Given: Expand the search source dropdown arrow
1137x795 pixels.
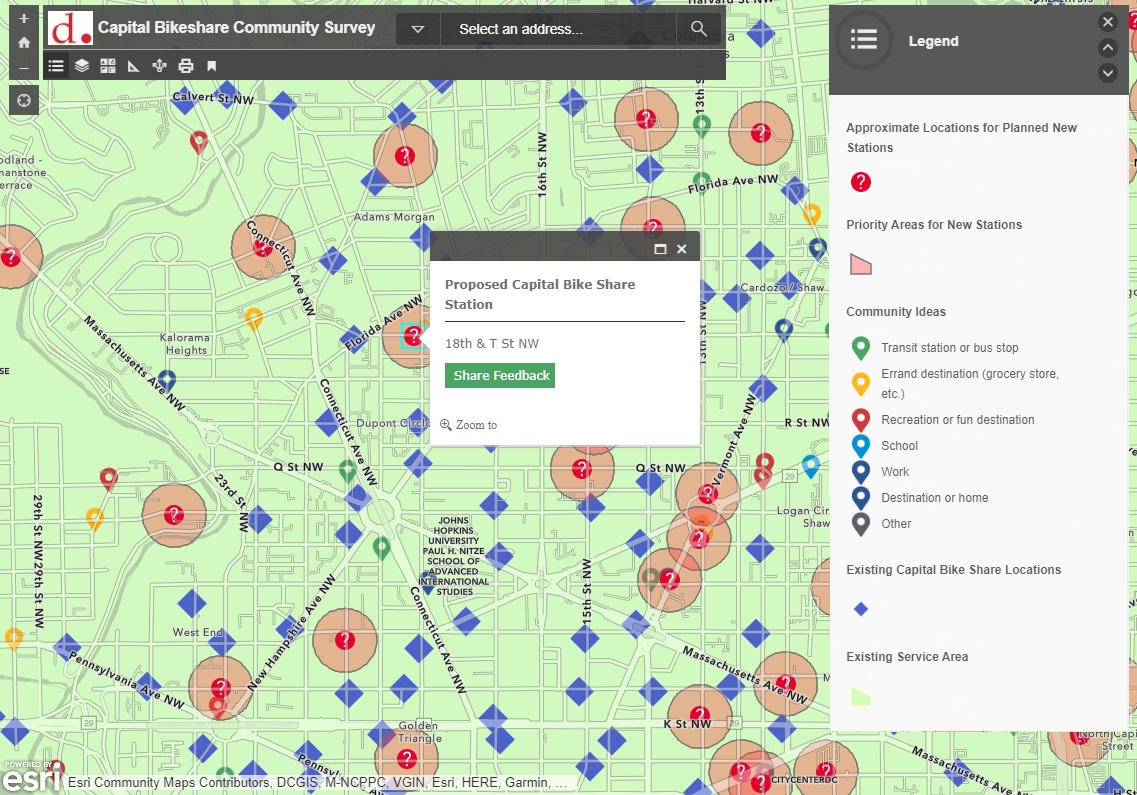Looking at the screenshot, I should click(417, 28).
